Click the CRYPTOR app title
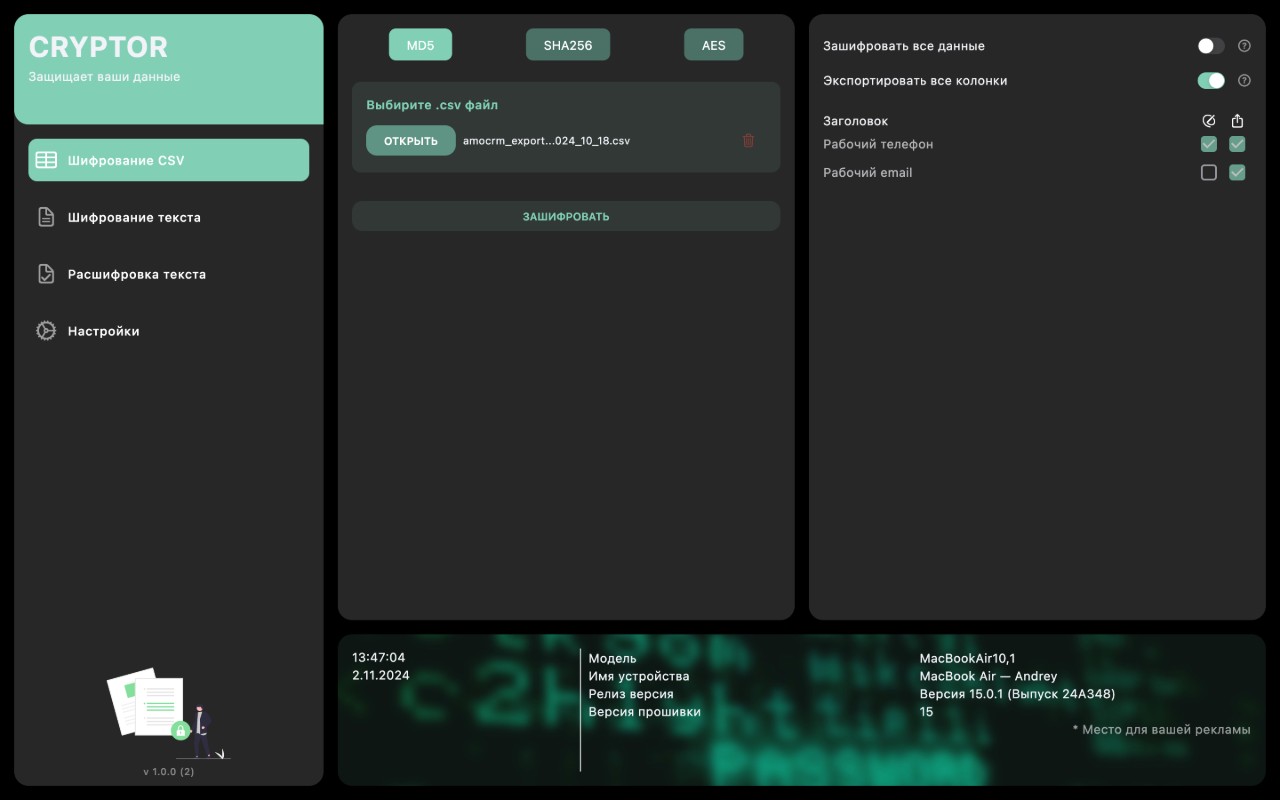This screenshot has width=1280, height=800. coord(98,47)
